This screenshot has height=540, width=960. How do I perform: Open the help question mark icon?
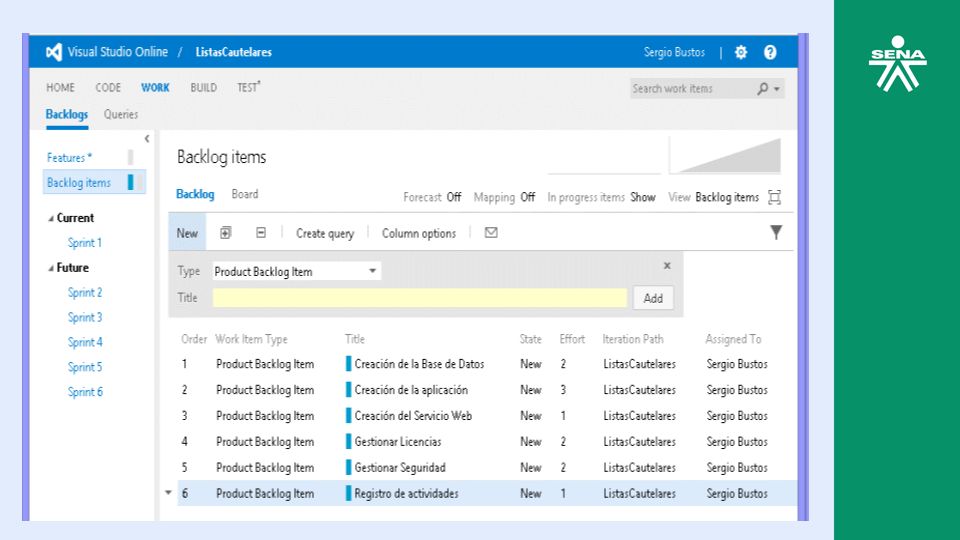pyautogui.click(x=770, y=52)
